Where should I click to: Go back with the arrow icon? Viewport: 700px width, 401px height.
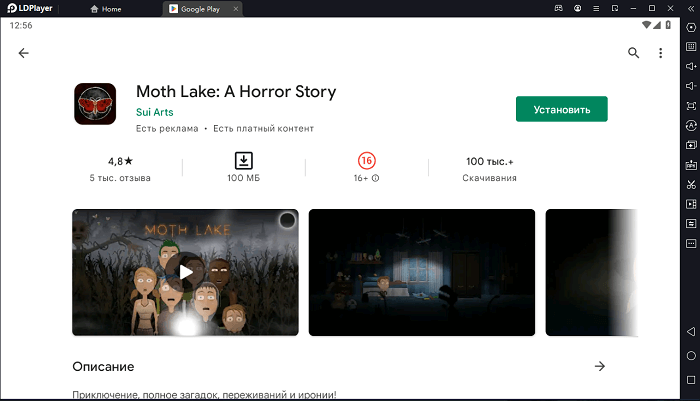click(23, 53)
